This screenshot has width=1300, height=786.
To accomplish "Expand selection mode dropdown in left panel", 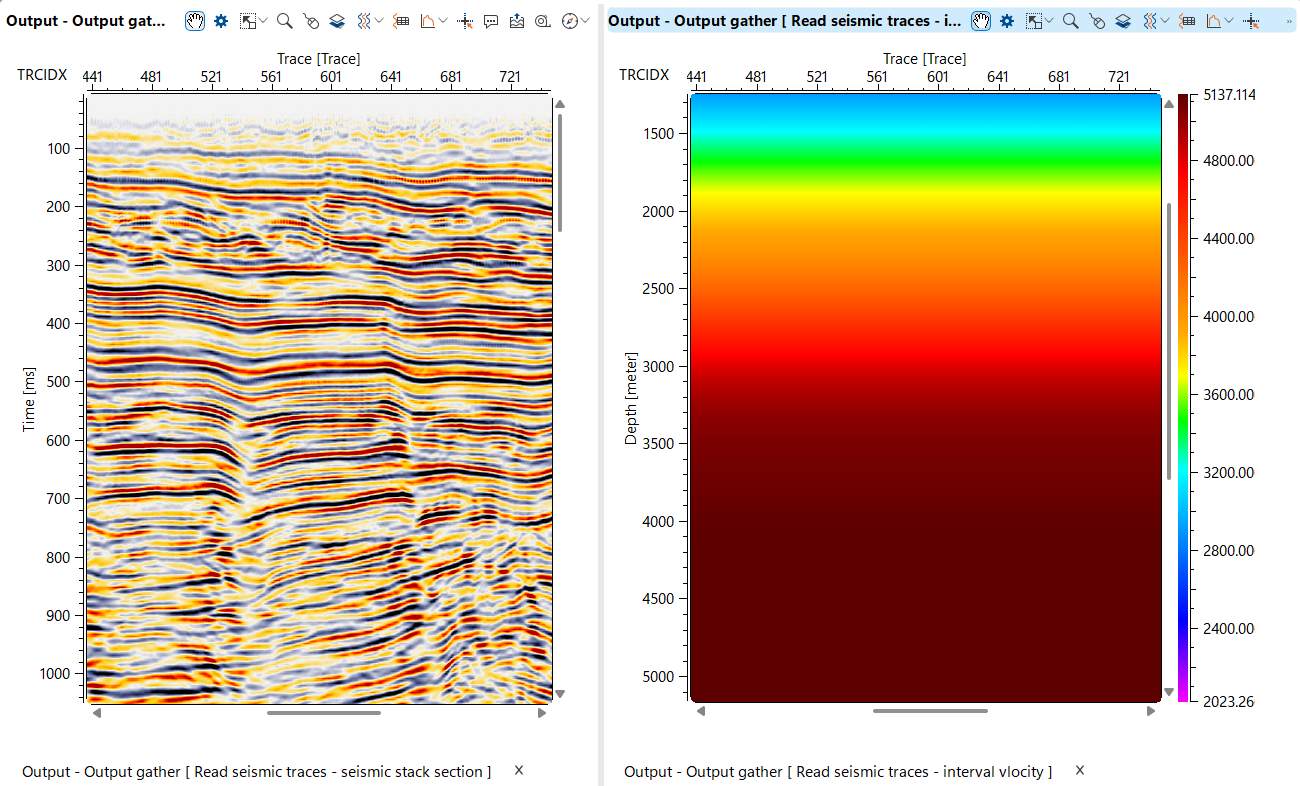I will 263,20.
